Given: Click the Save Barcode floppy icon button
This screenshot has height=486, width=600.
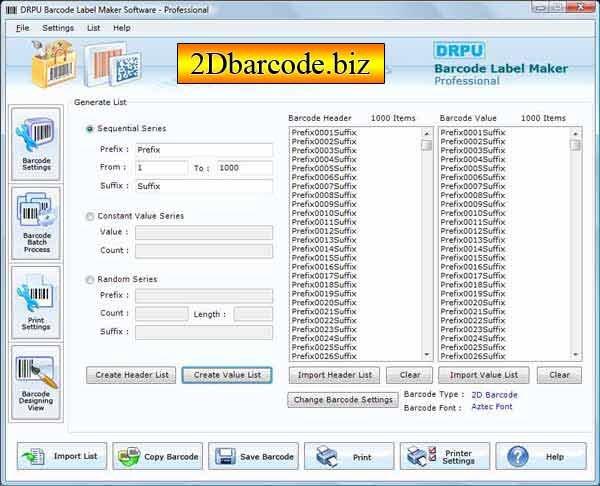Looking at the screenshot, I should pos(253,456).
